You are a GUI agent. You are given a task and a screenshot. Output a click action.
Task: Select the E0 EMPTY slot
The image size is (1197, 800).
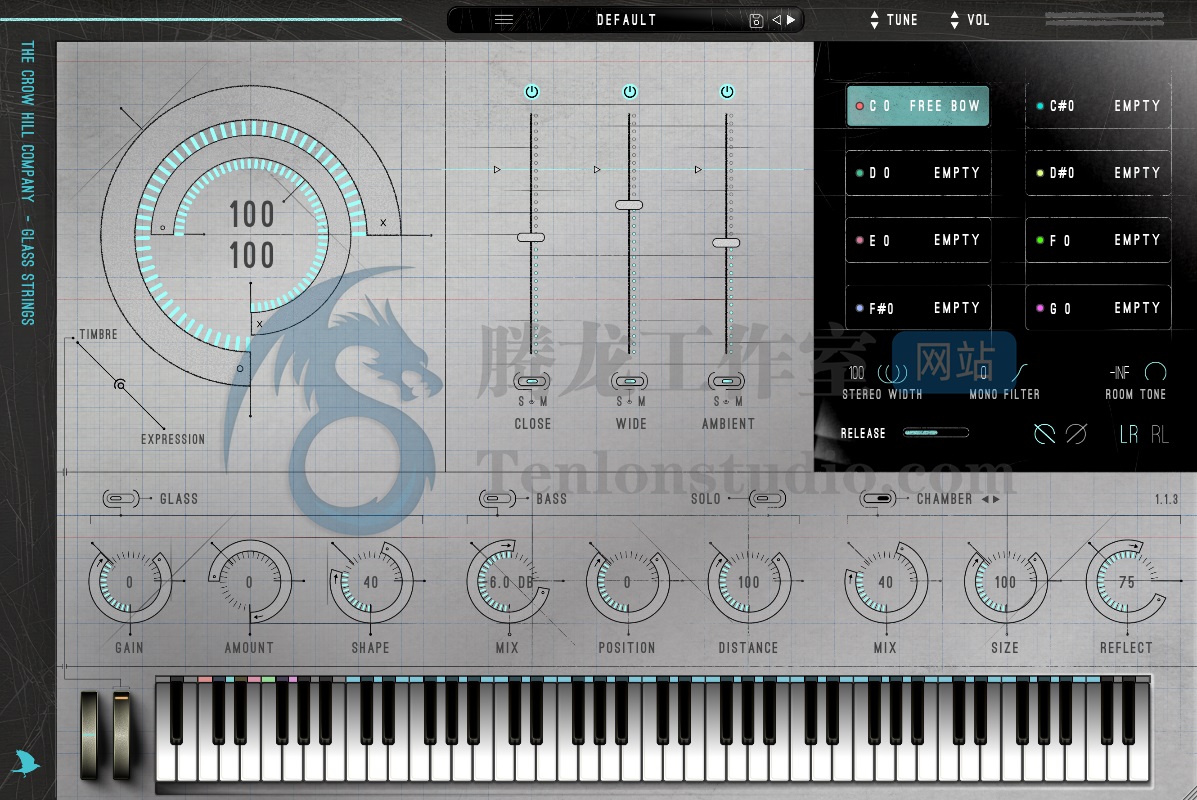tap(918, 240)
